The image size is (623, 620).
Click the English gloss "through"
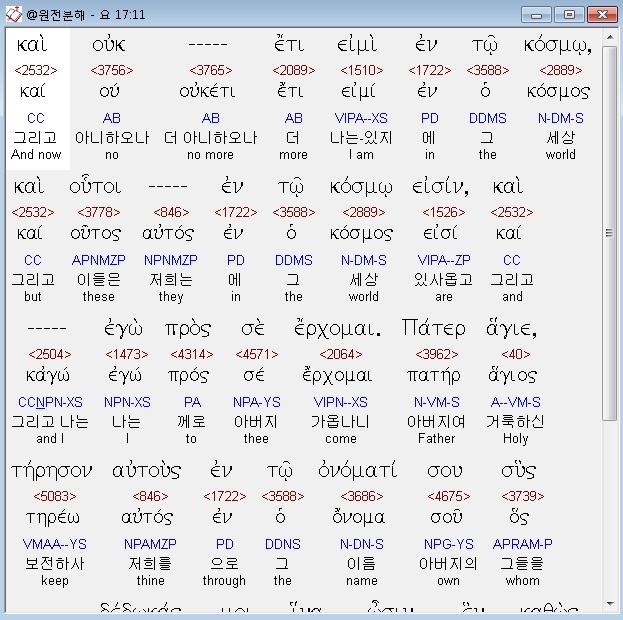[x=224, y=581]
